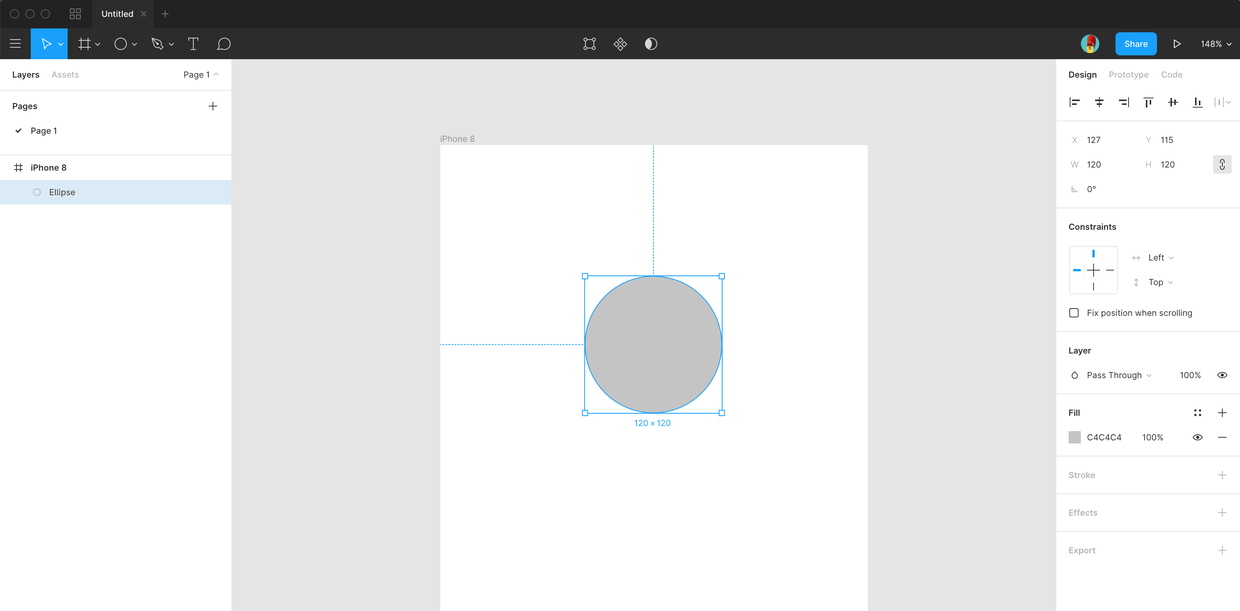Align selection to the left

[1075, 102]
